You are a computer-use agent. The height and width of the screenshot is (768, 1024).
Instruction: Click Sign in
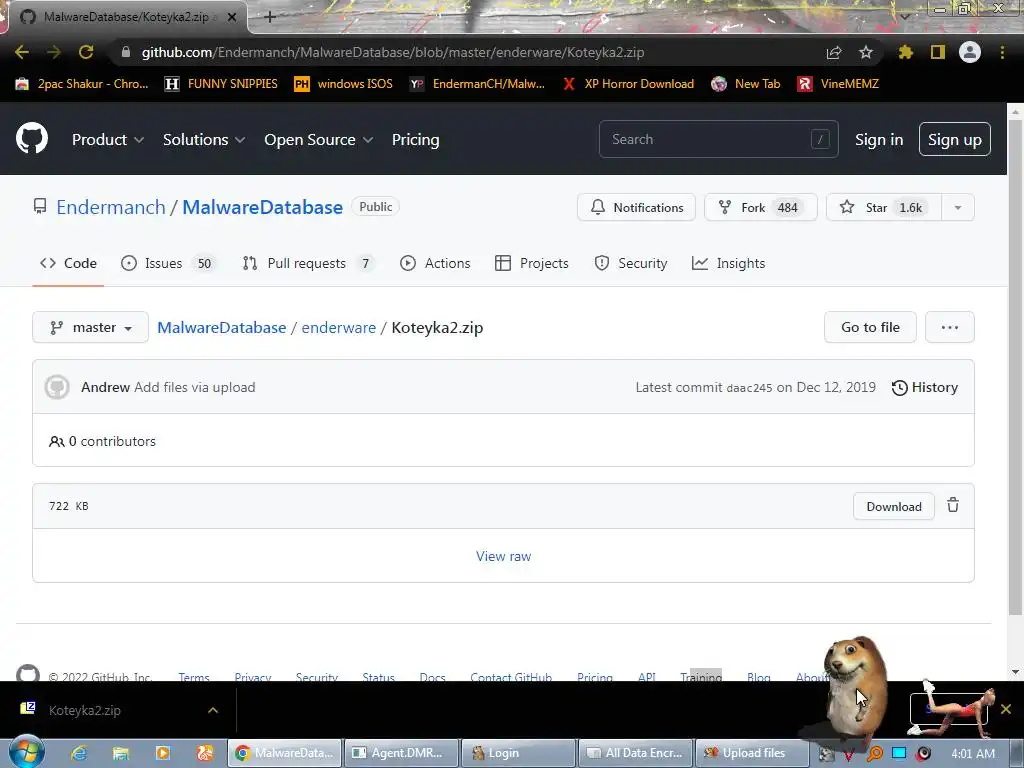[x=879, y=140]
